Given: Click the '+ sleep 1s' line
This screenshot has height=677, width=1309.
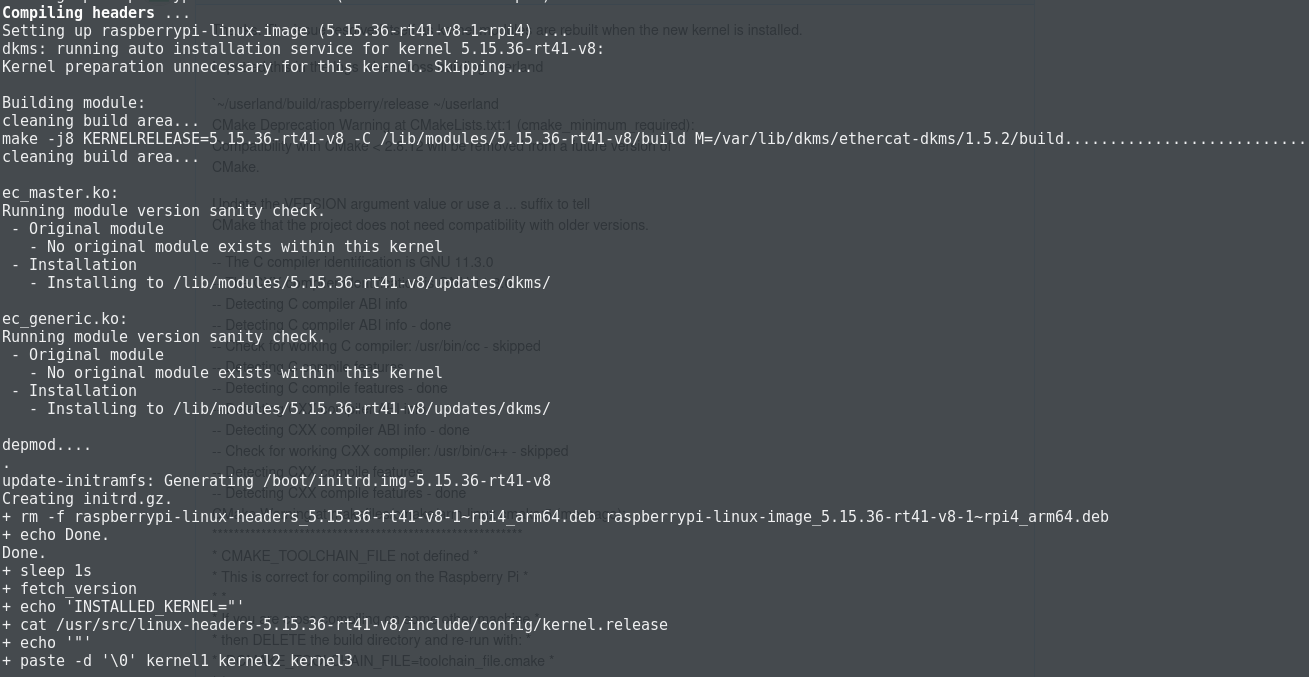Looking at the screenshot, I should [47, 571].
